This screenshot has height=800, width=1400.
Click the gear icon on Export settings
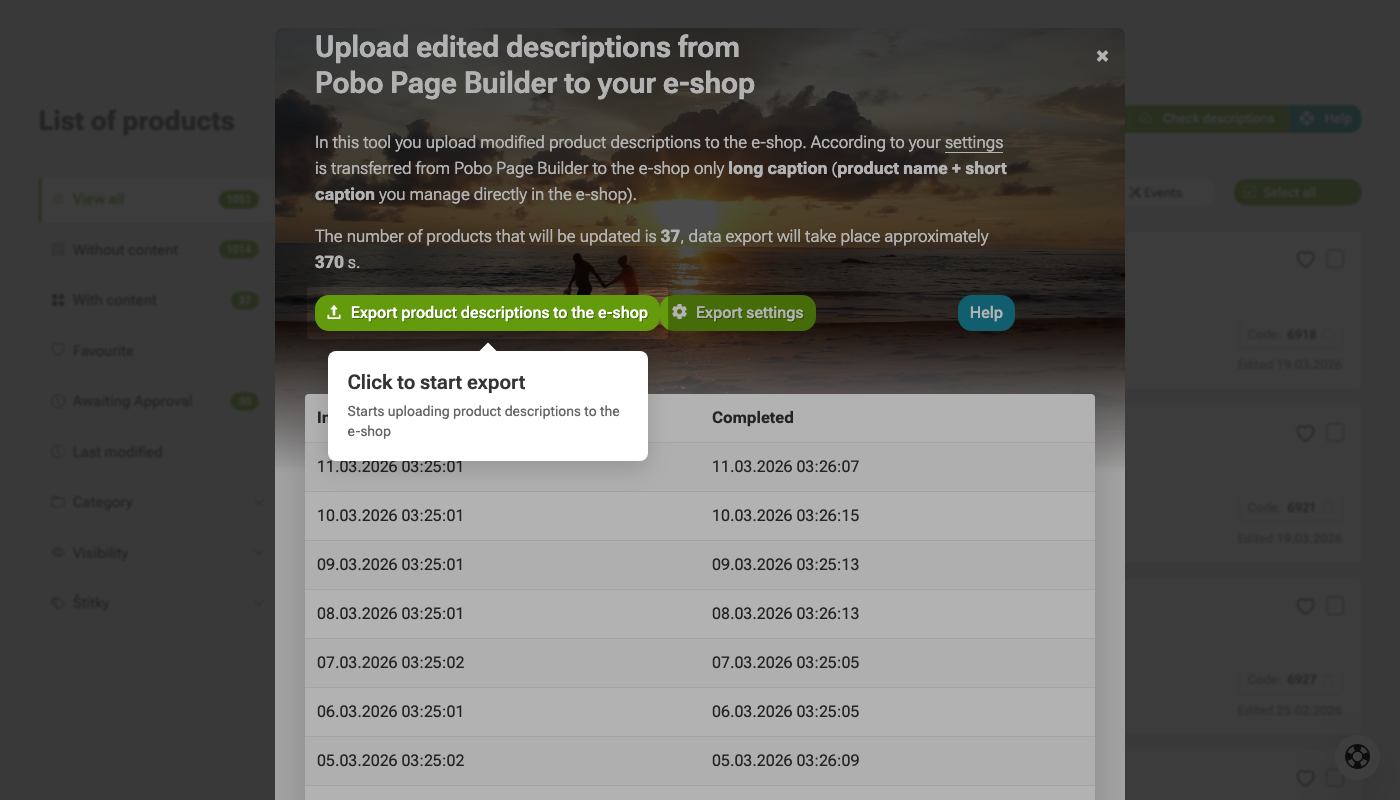(x=680, y=312)
